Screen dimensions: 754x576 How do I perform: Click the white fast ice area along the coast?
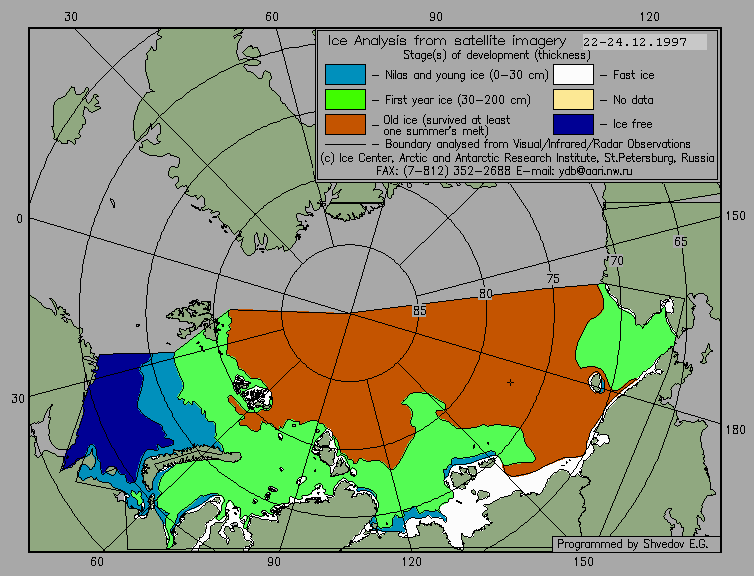469,512
